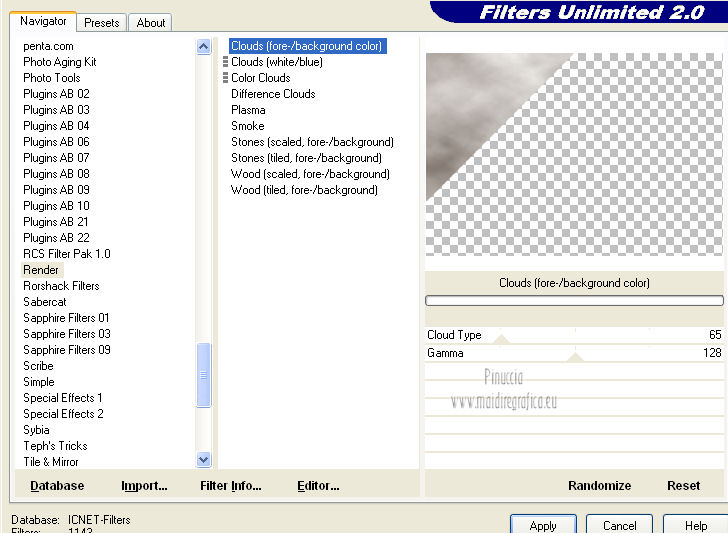
Task: Open Help for Filters Unlimited
Action: [696, 525]
